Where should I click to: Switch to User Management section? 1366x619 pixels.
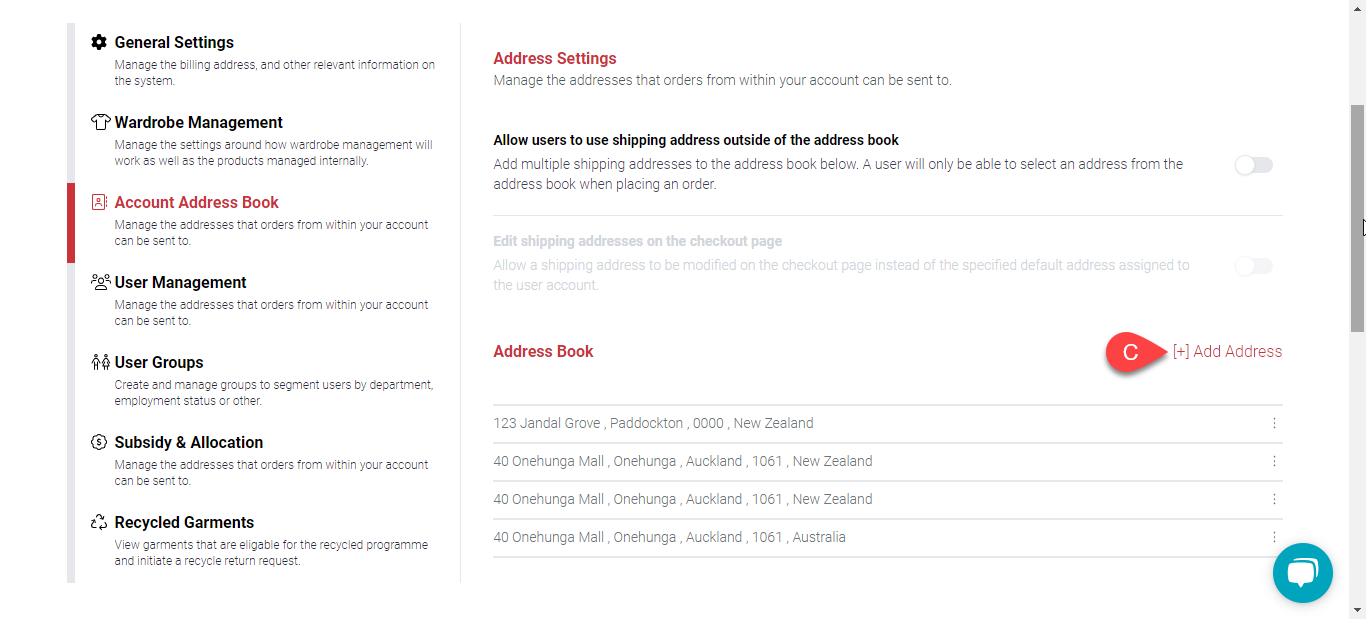tap(180, 282)
